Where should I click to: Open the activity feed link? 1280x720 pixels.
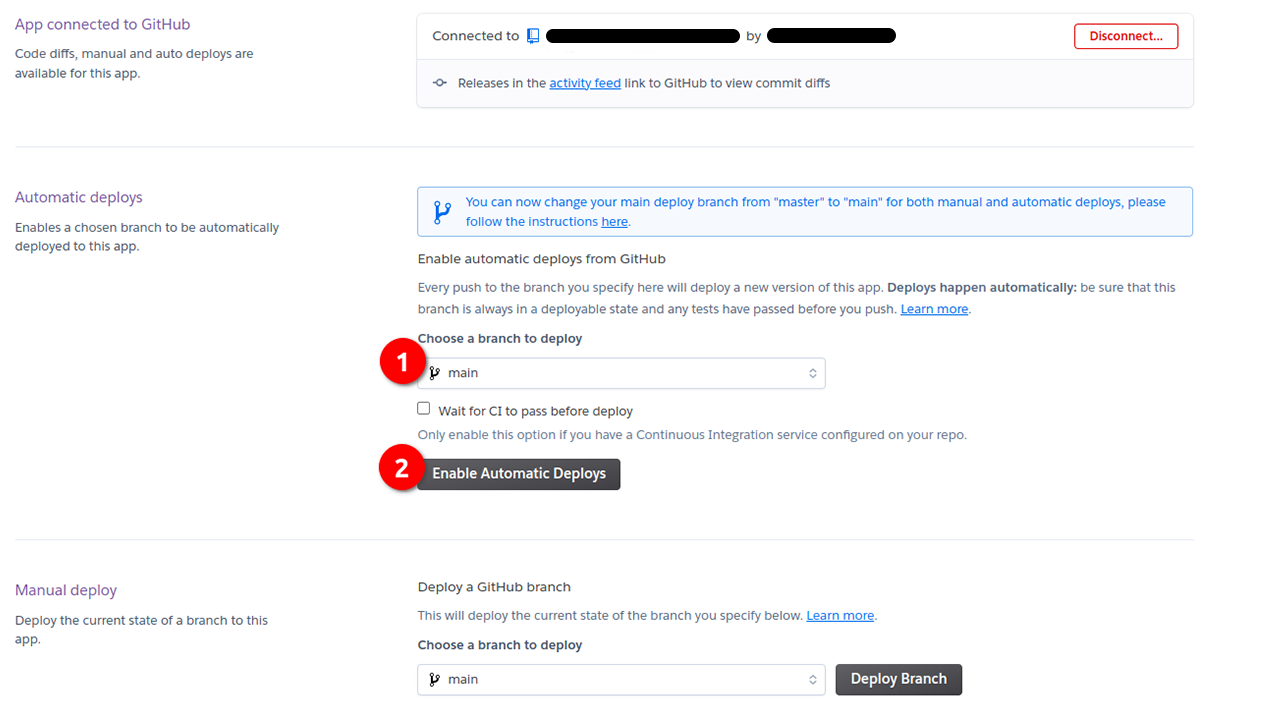point(585,83)
